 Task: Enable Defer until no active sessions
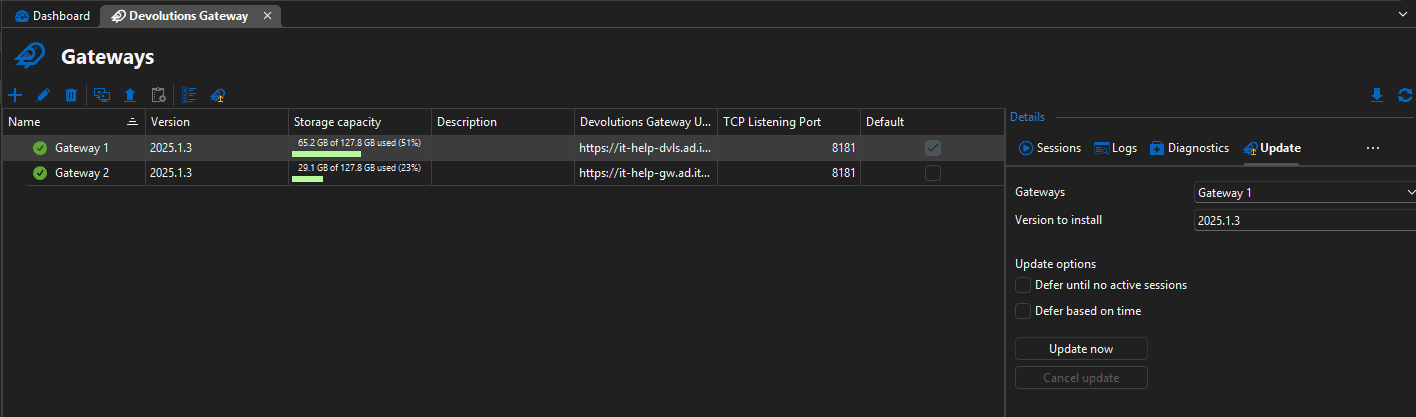point(1023,285)
